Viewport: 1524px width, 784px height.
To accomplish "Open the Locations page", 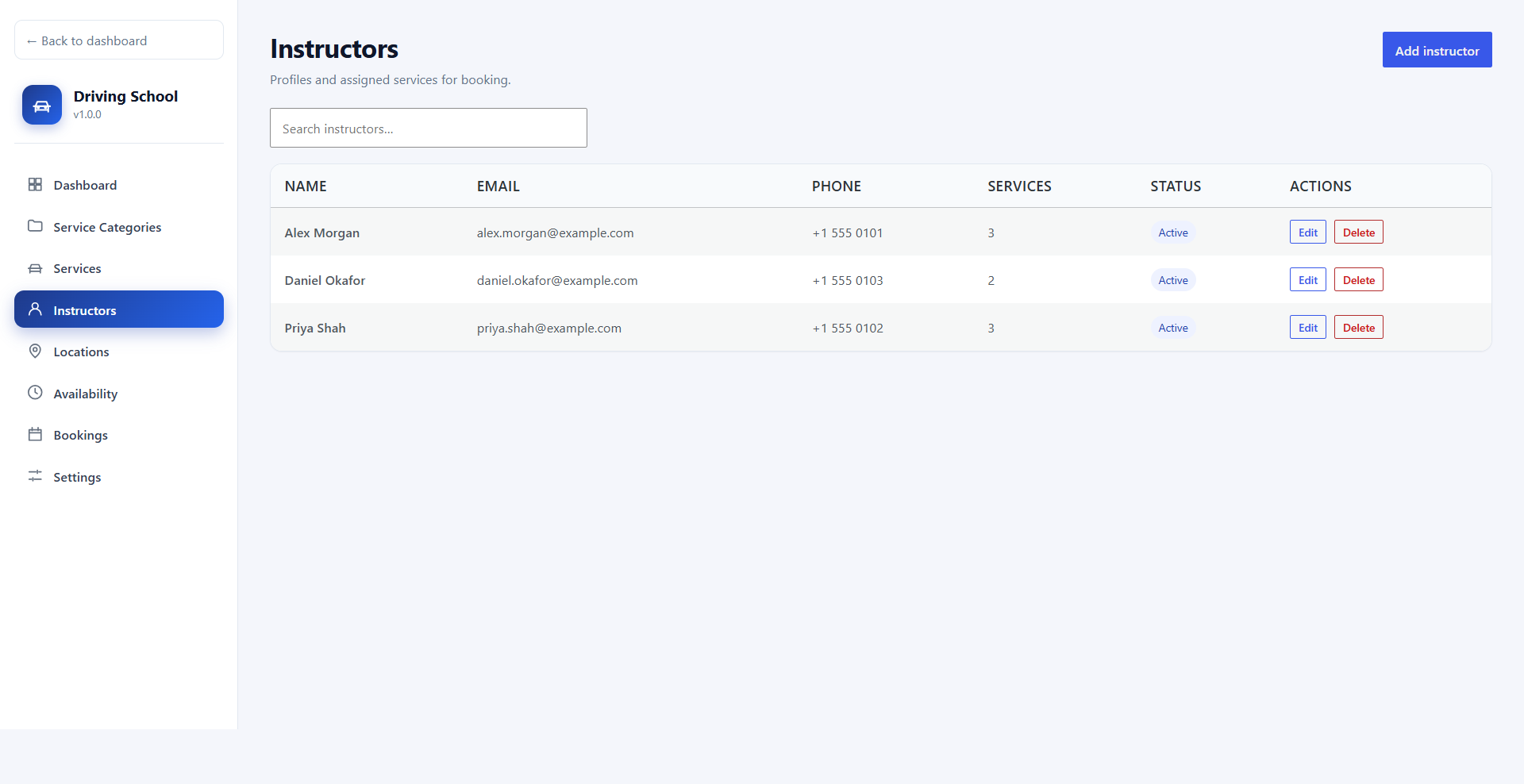I will coord(119,352).
